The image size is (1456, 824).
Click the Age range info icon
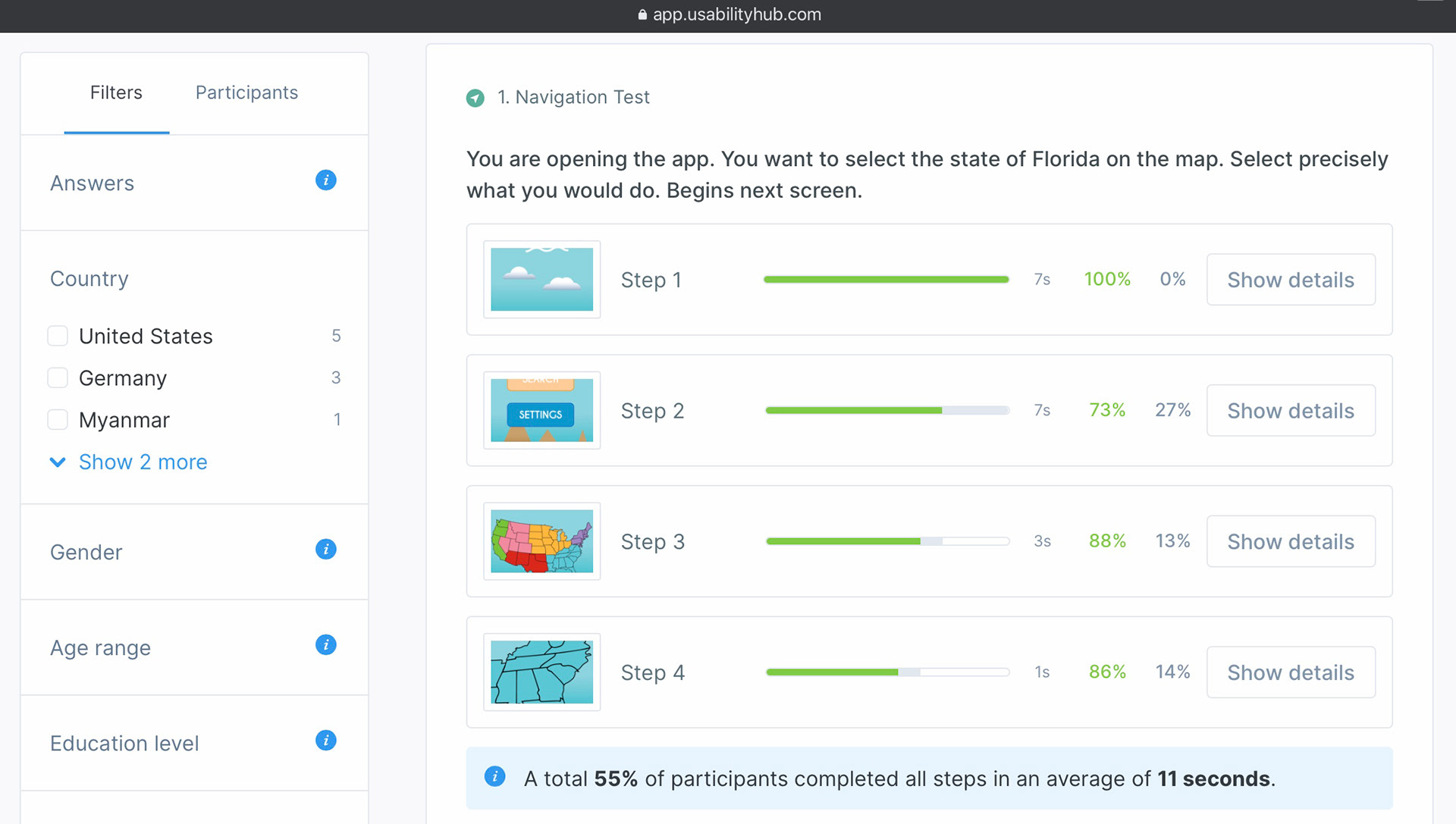click(326, 645)
